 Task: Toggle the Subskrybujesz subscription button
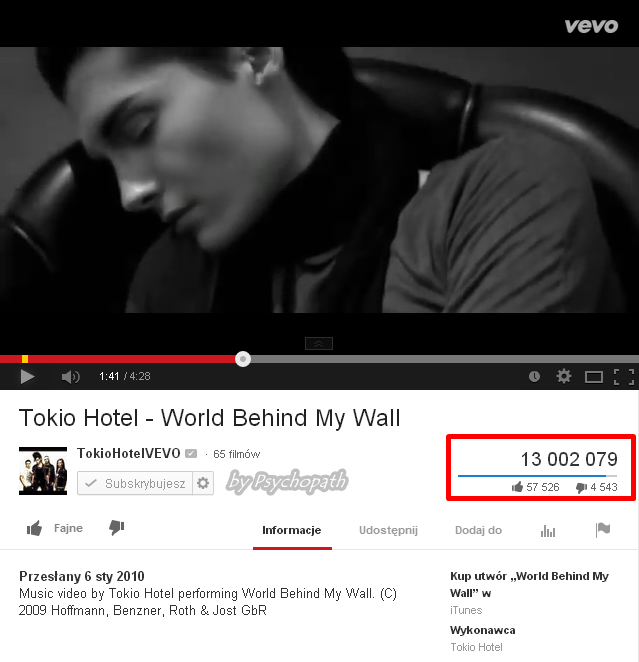tap(135, 483)
